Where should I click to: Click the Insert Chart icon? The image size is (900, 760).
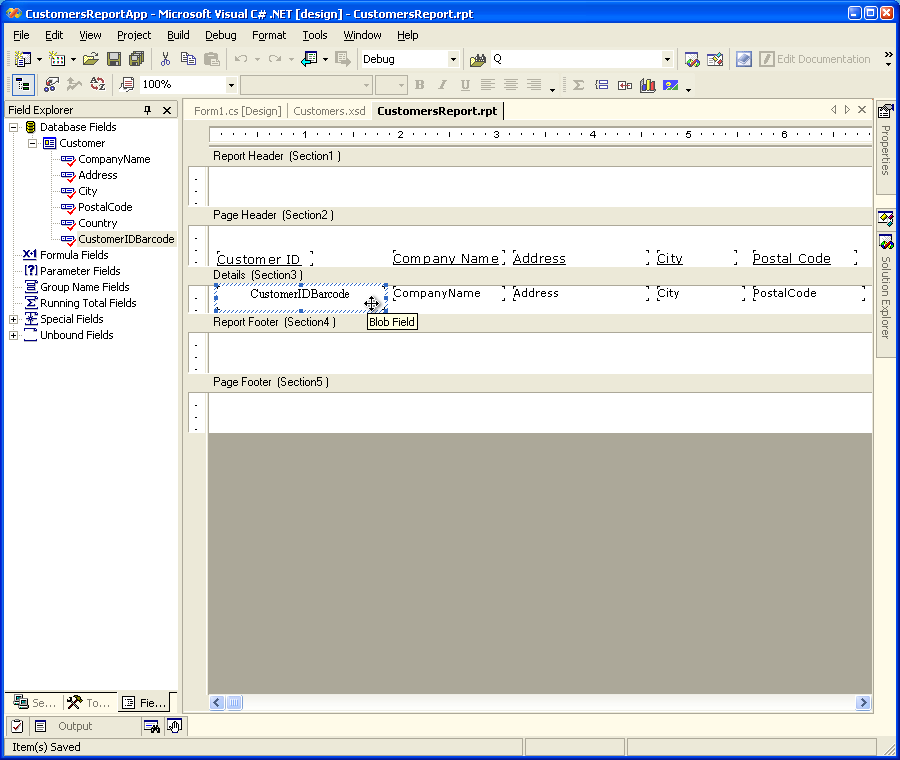pyautogui.click(x=647, y=85)
